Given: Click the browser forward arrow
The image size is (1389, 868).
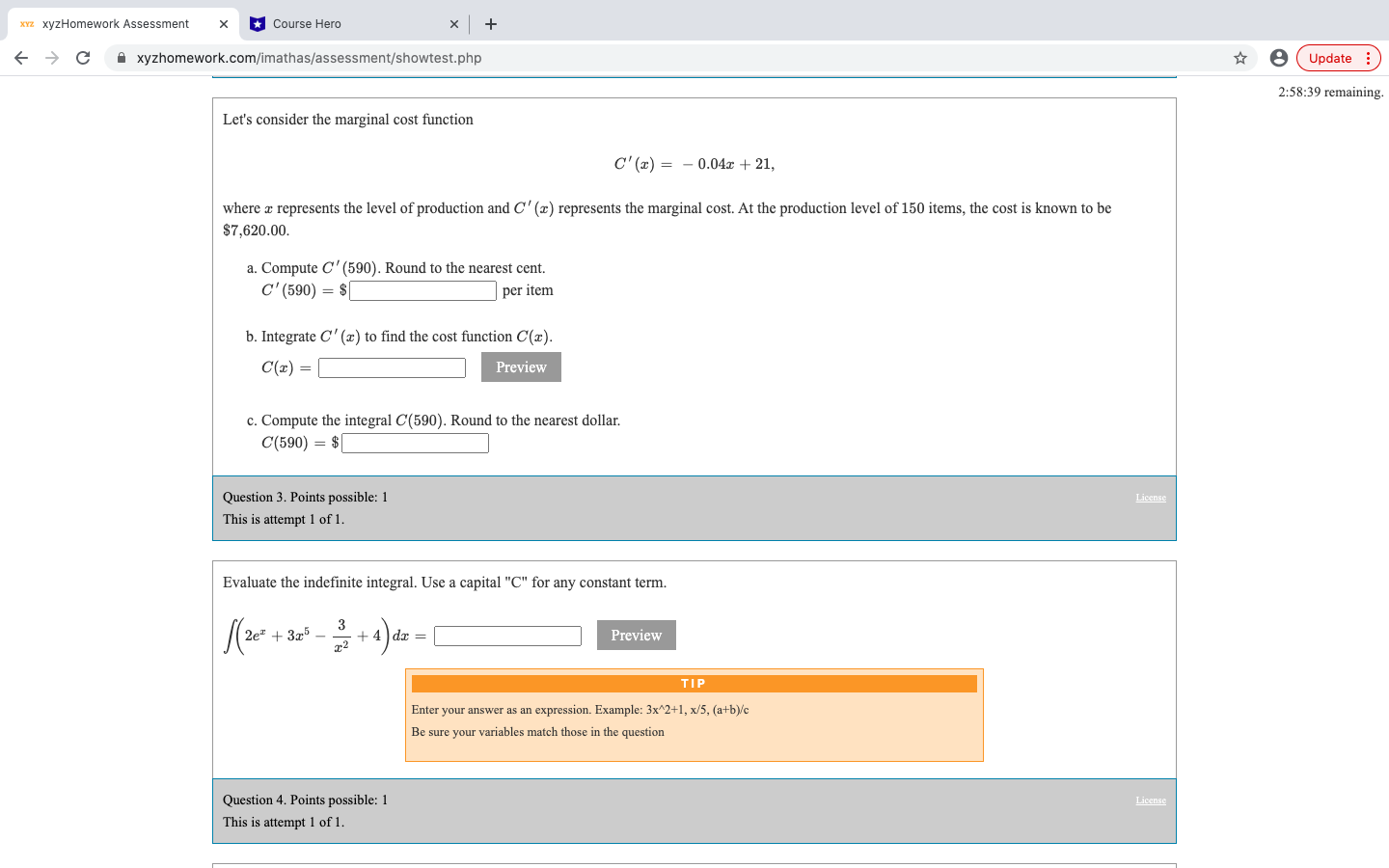Looking at the screenshot, I should pyautogui.click(x=51, y=58).
